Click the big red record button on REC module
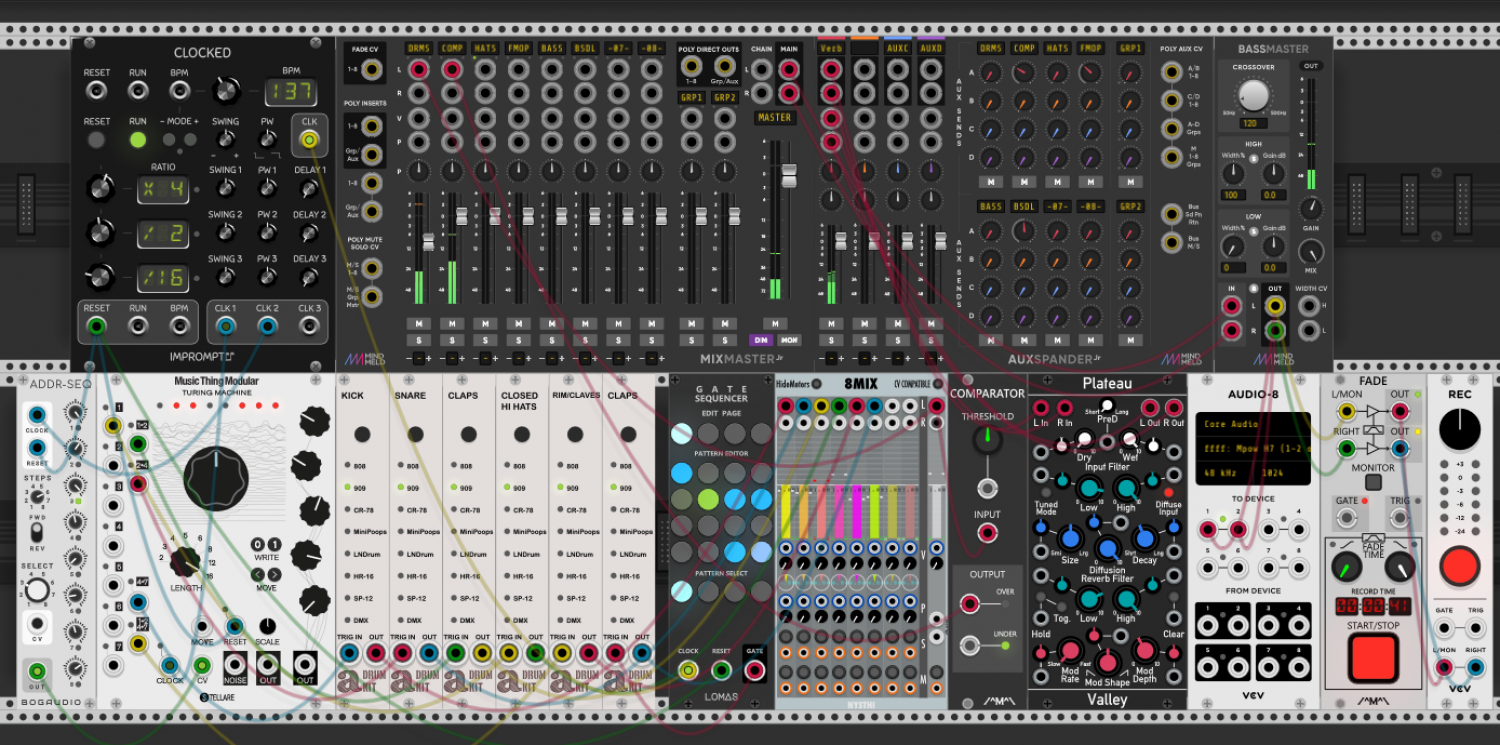1500x745 pixels. [1460, 567]
